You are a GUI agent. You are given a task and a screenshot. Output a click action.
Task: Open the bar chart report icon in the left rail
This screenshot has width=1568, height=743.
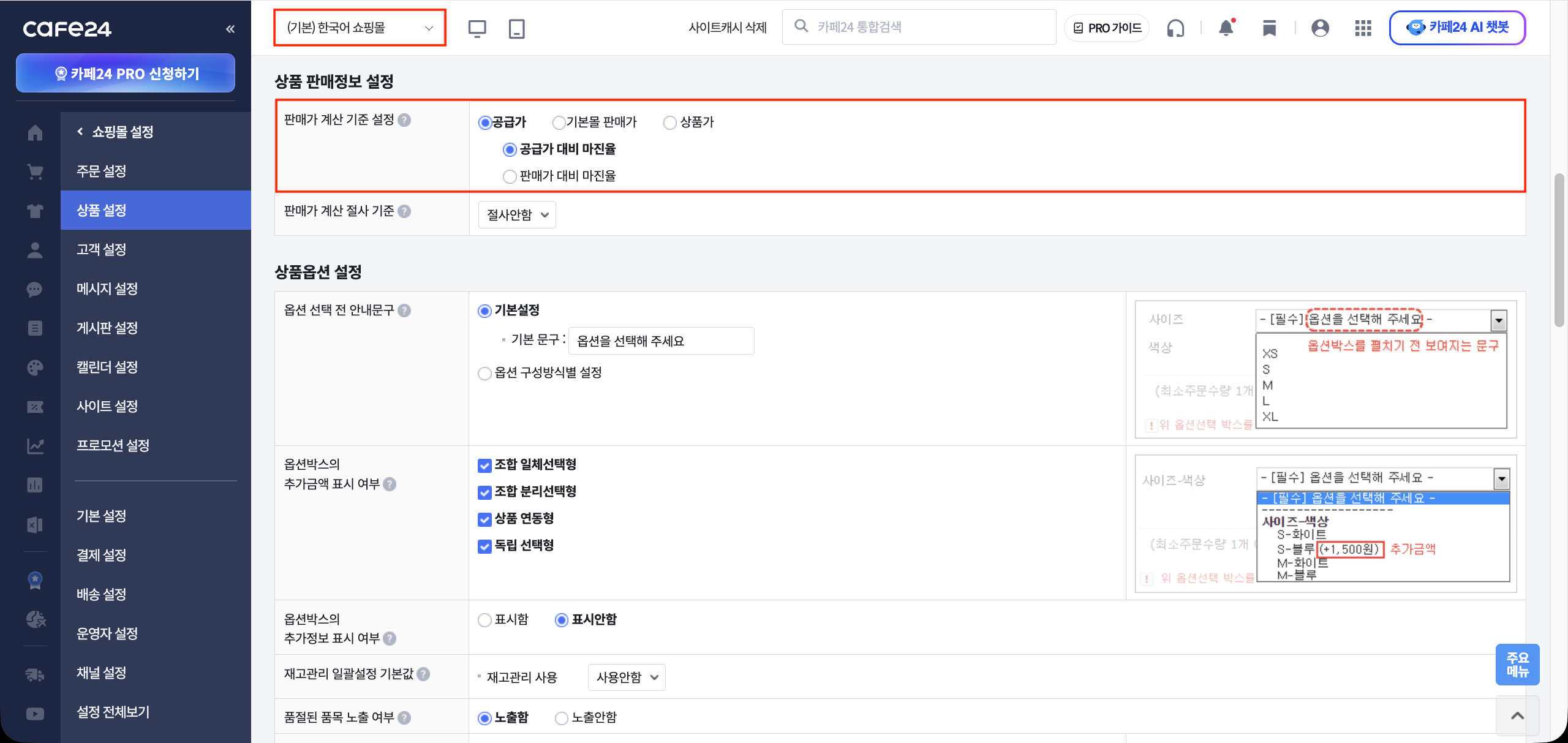[35, 485]
